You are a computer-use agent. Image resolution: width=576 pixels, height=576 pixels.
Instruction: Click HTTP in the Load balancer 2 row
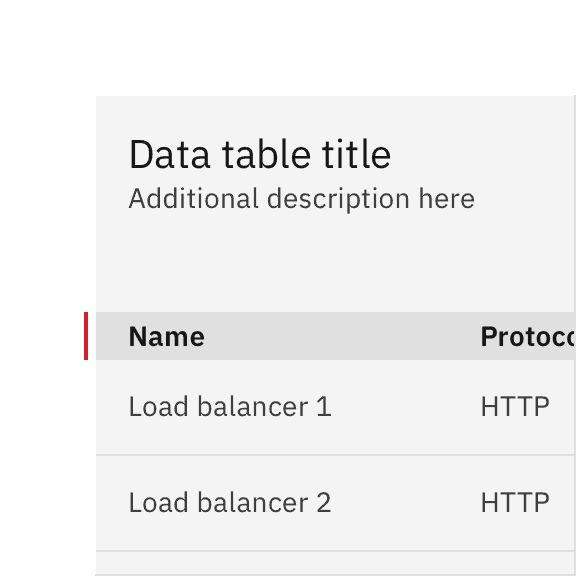pyautogui.click(x=515, y=503)
